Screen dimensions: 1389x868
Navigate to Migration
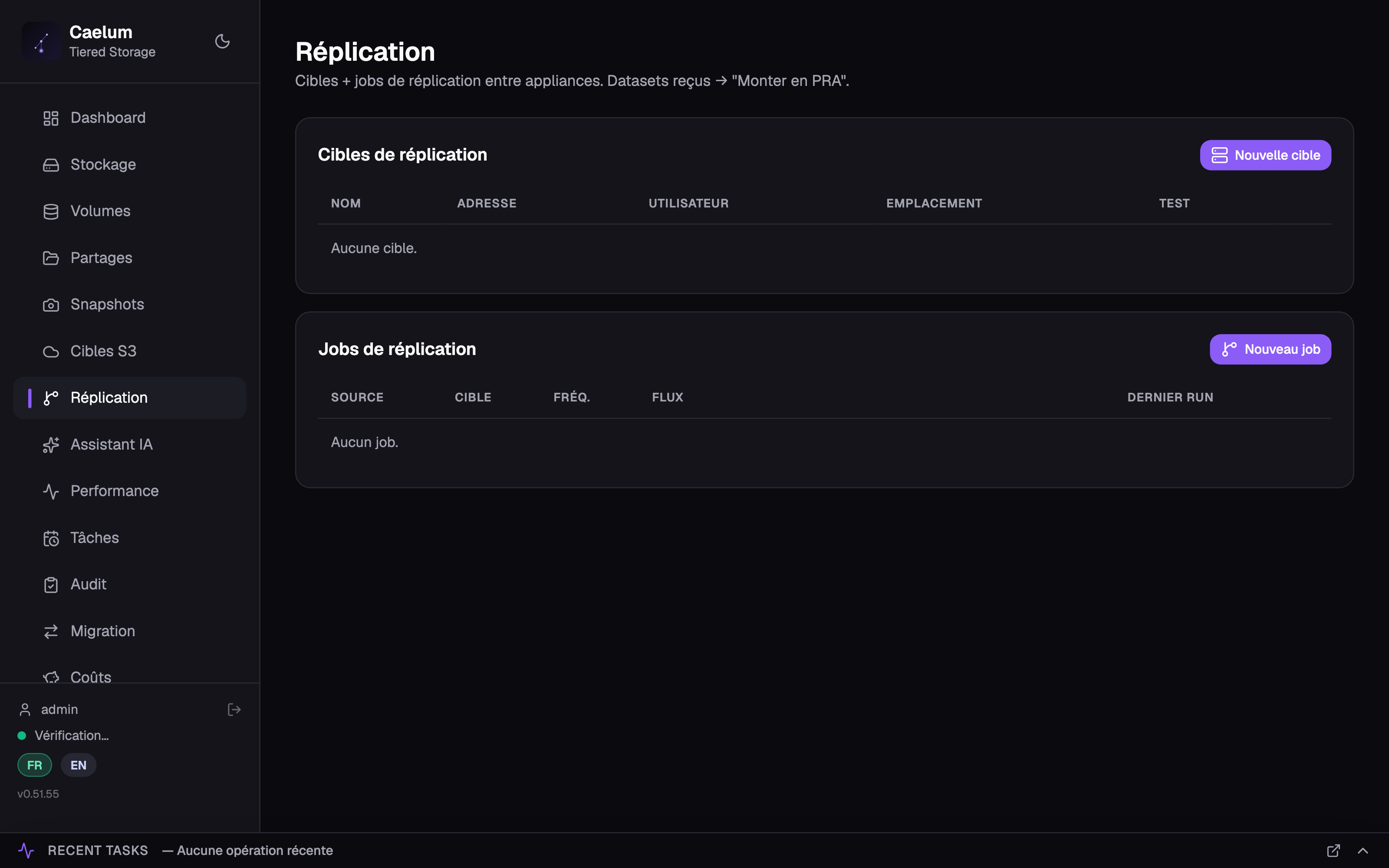130,631
